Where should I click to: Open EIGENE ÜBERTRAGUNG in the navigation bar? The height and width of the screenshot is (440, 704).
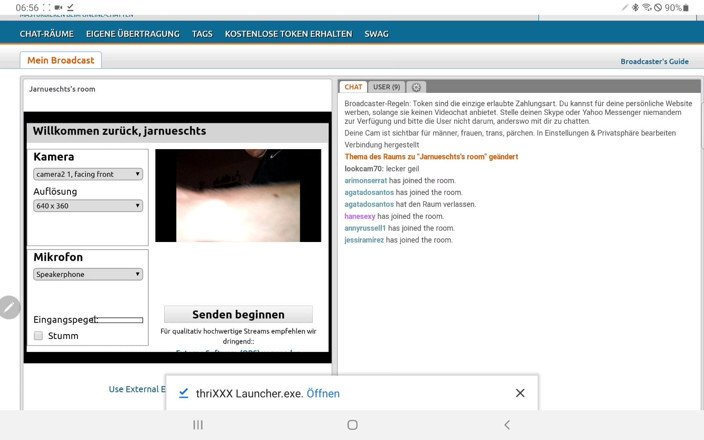[133, 34]
